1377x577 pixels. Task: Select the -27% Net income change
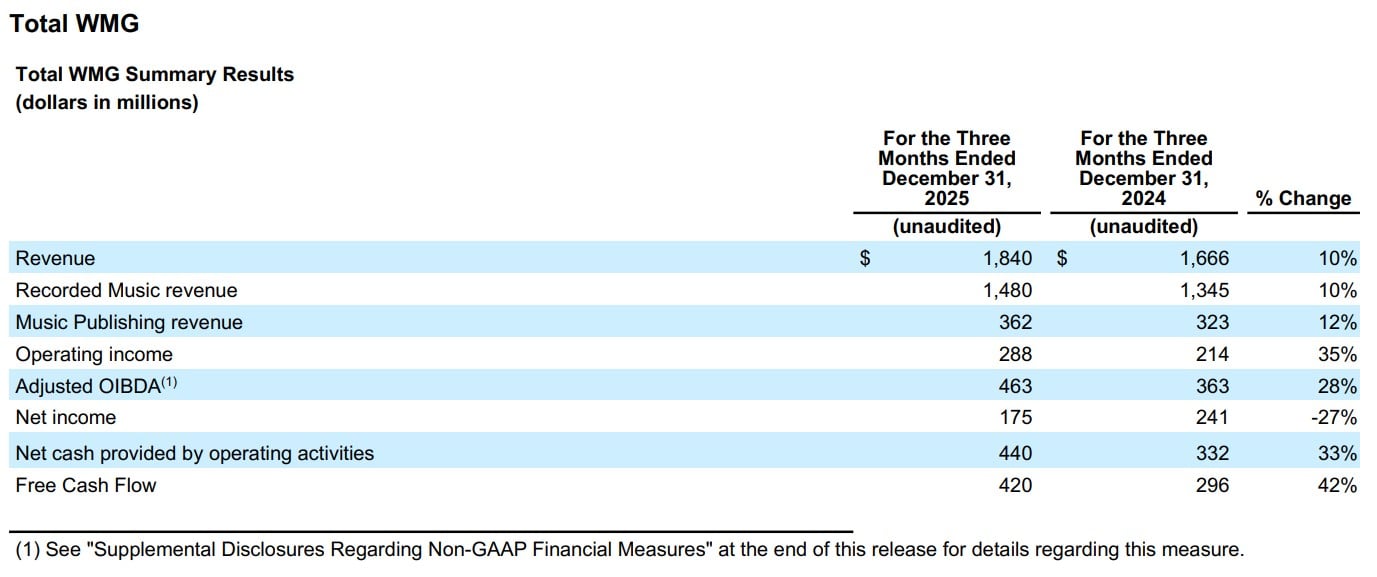click(1333, 417)
